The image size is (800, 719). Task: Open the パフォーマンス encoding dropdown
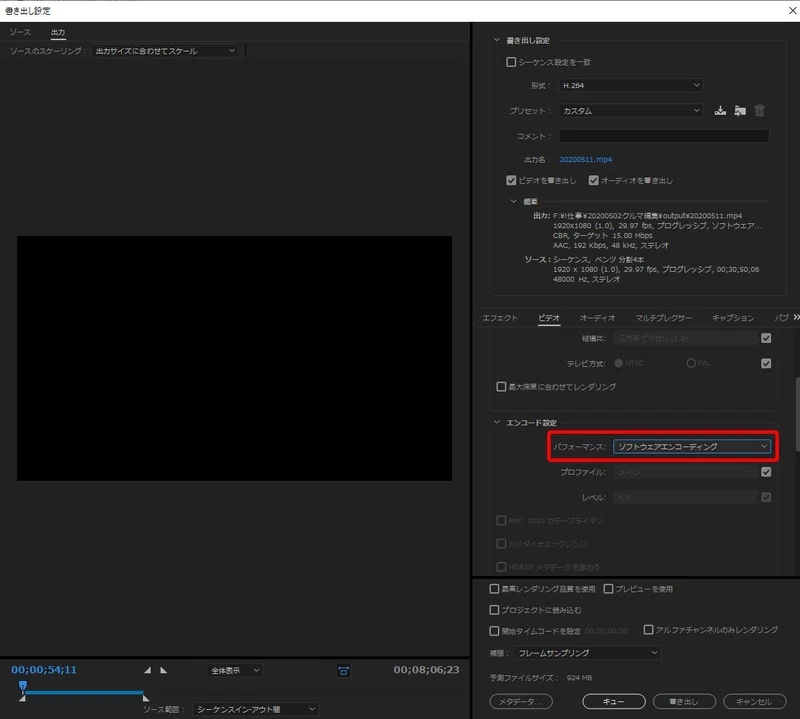[x=692, y=447]
